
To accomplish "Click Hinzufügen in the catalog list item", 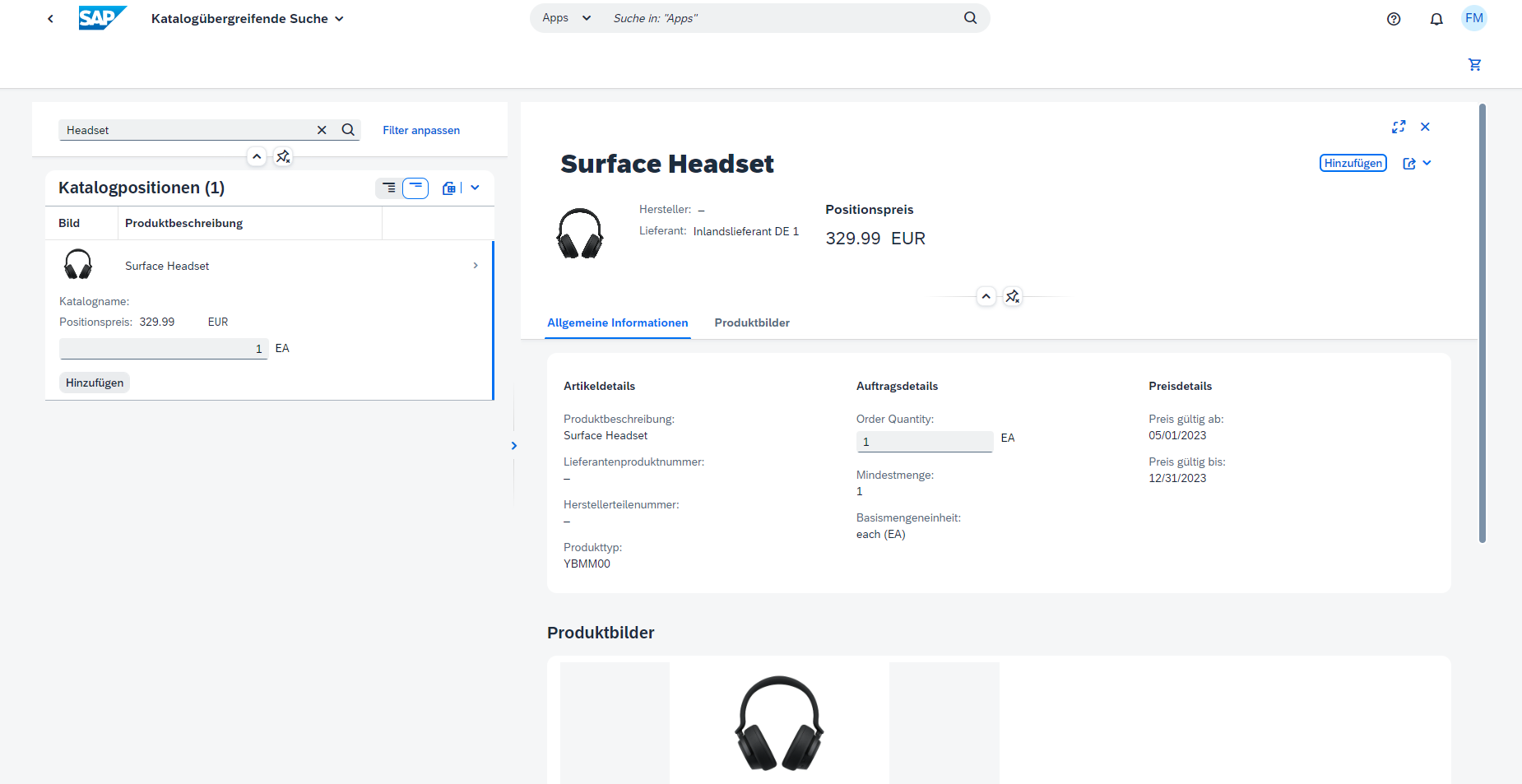I will pyautogui.click(x=95, y=383).
